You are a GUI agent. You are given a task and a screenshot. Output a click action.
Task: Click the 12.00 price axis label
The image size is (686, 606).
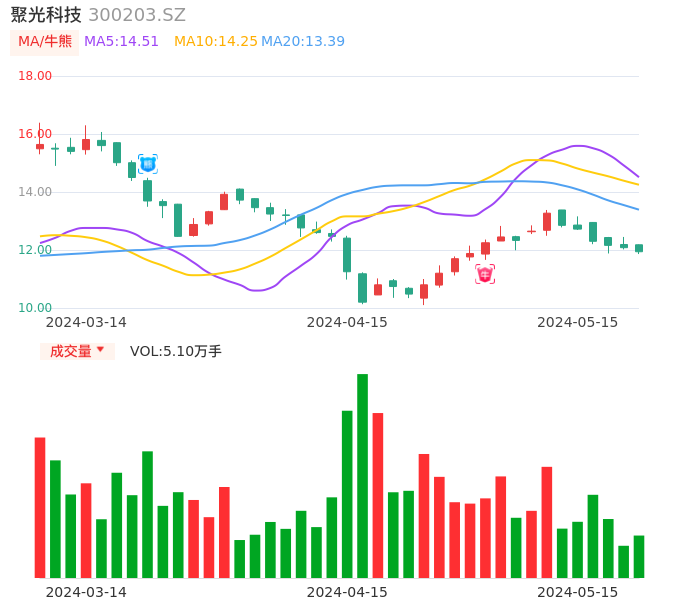tap(35, 250)
